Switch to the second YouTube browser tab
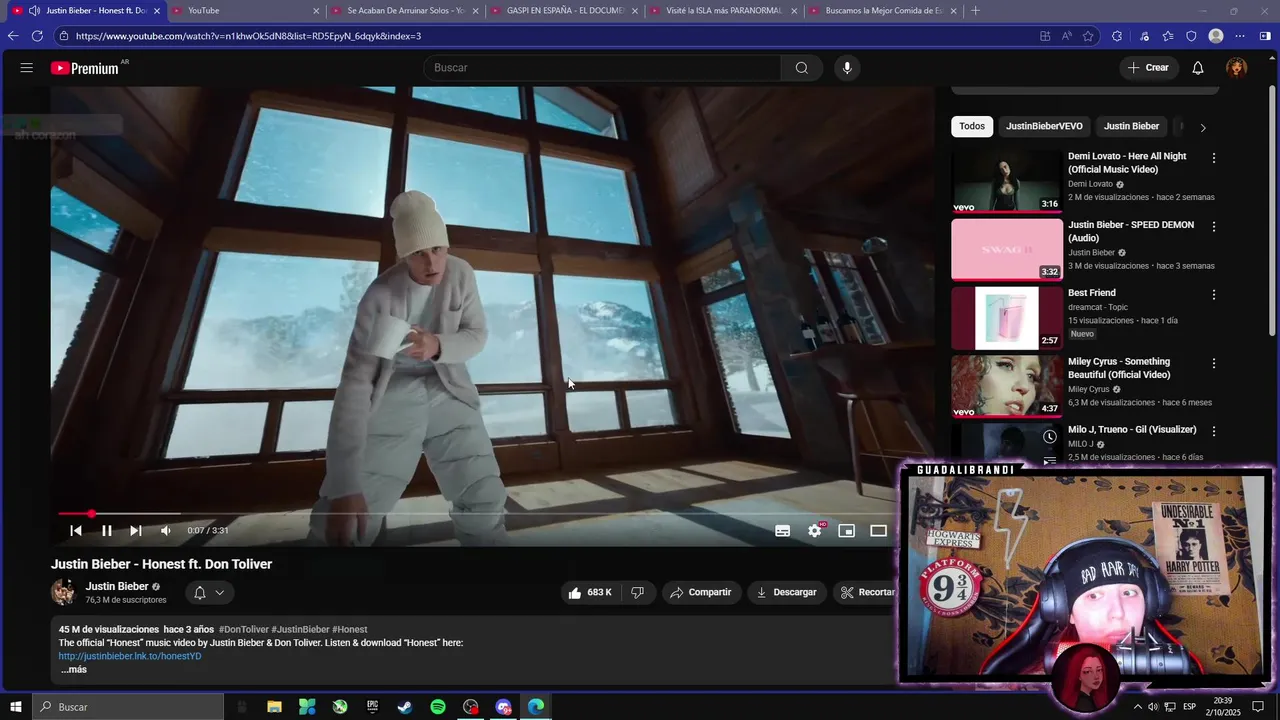Viewport: 1280px width, 720px height. (x=246, y=11)
